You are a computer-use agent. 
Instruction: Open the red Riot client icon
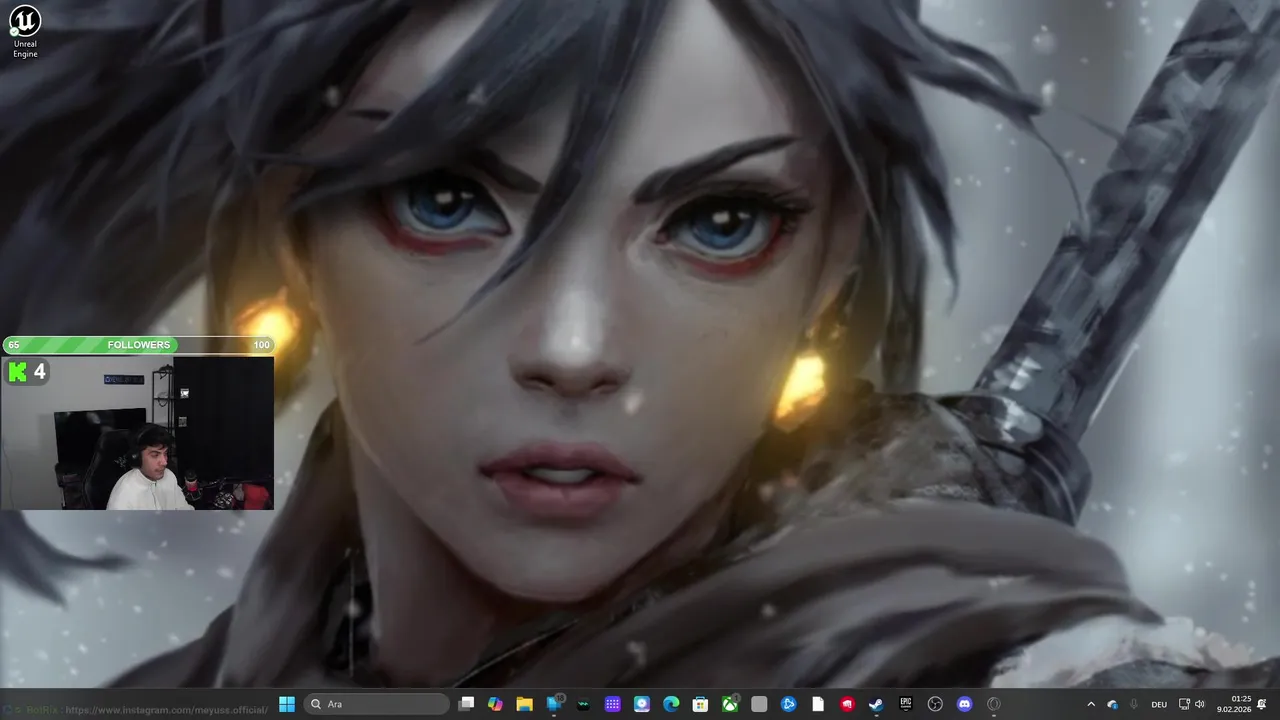847,704
